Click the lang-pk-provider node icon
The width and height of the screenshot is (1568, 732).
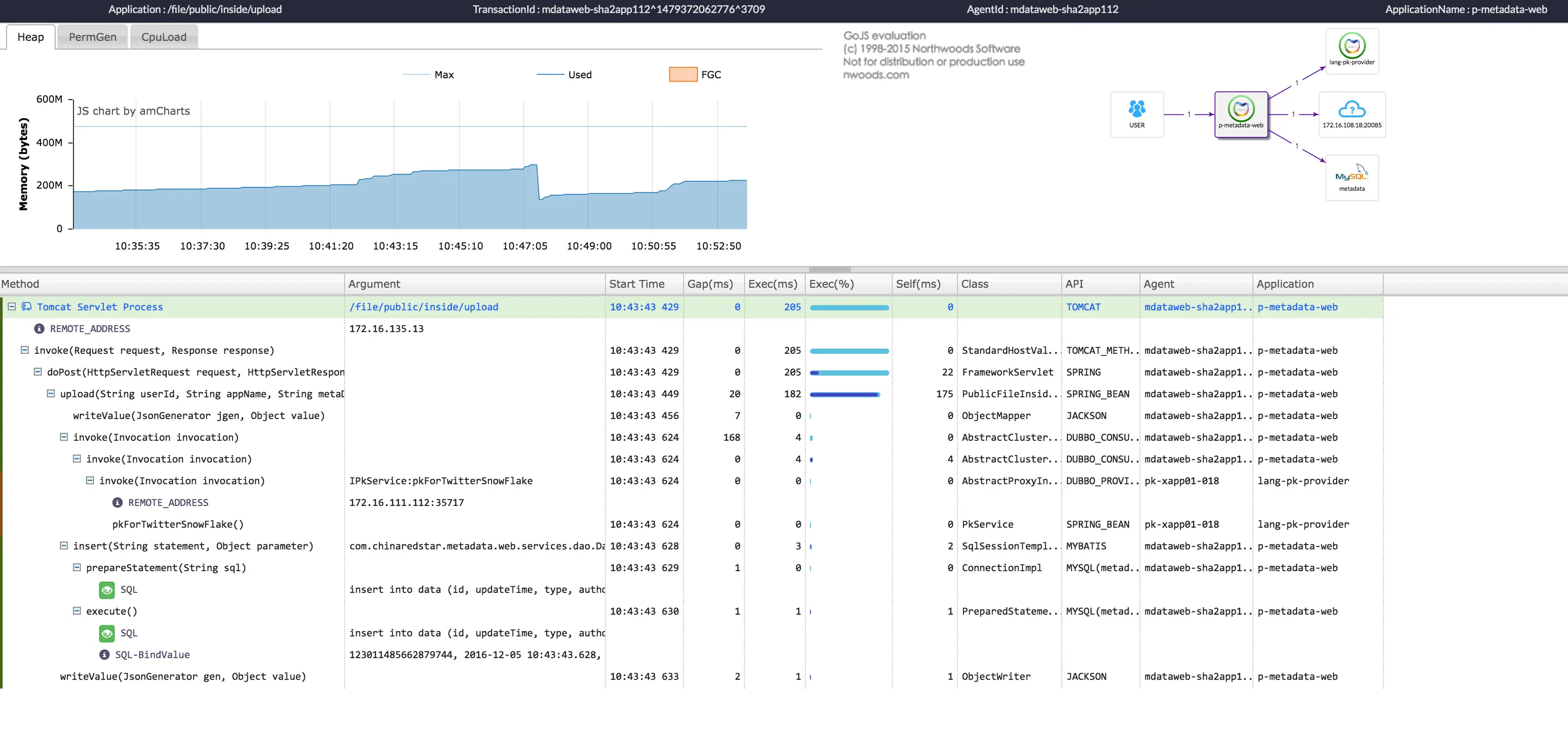[x=1351, y=46]
